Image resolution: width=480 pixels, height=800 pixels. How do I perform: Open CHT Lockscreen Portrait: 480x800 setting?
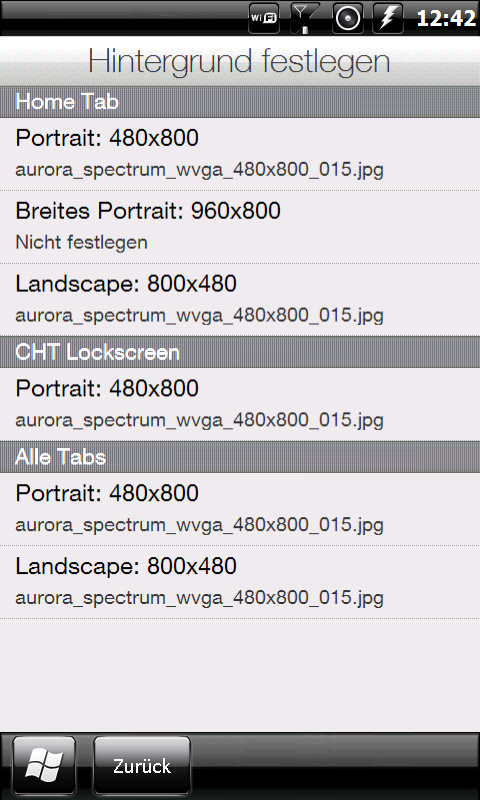point(240,405)
